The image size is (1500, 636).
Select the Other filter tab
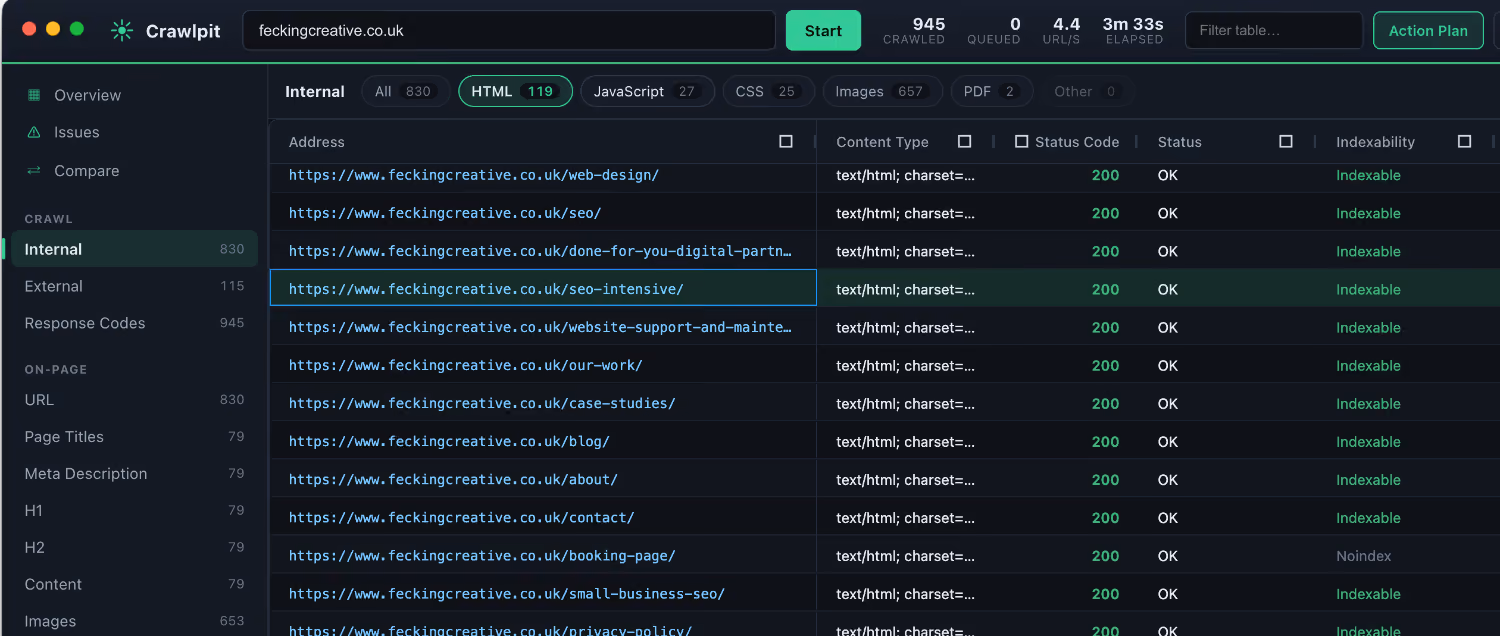1087,91
